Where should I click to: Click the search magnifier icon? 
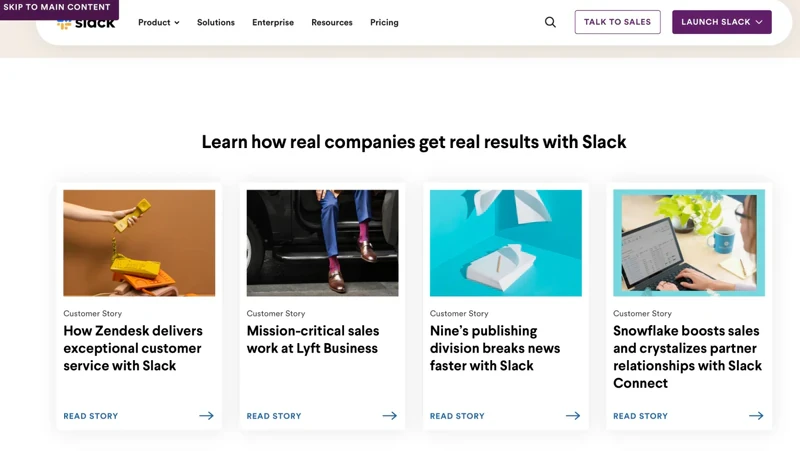coord(550,22)
